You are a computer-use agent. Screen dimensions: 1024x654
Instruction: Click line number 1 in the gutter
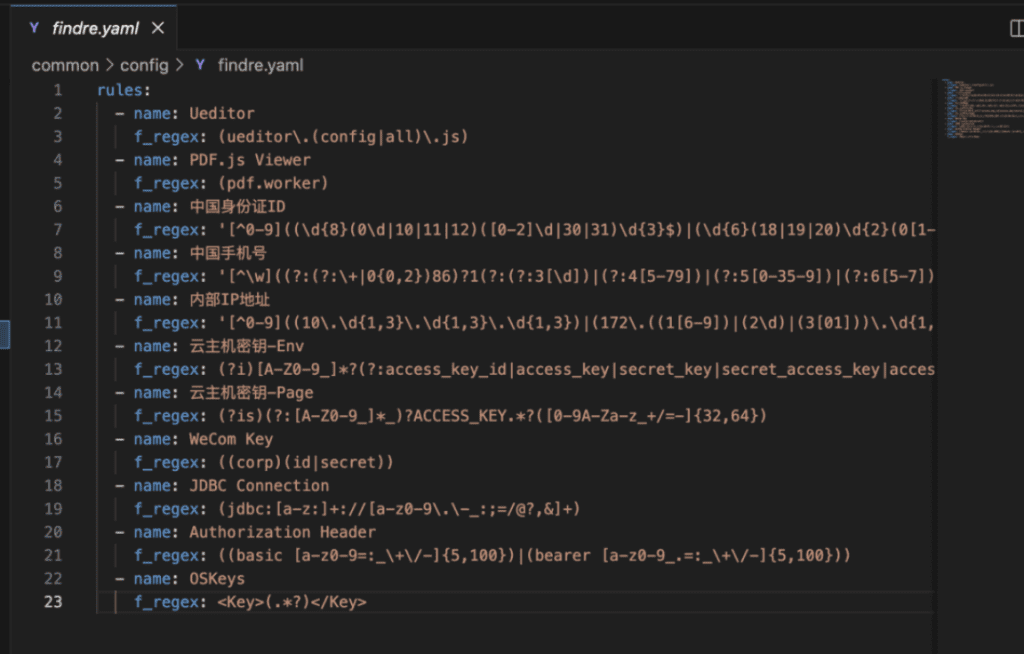click(x=57, y=90)
